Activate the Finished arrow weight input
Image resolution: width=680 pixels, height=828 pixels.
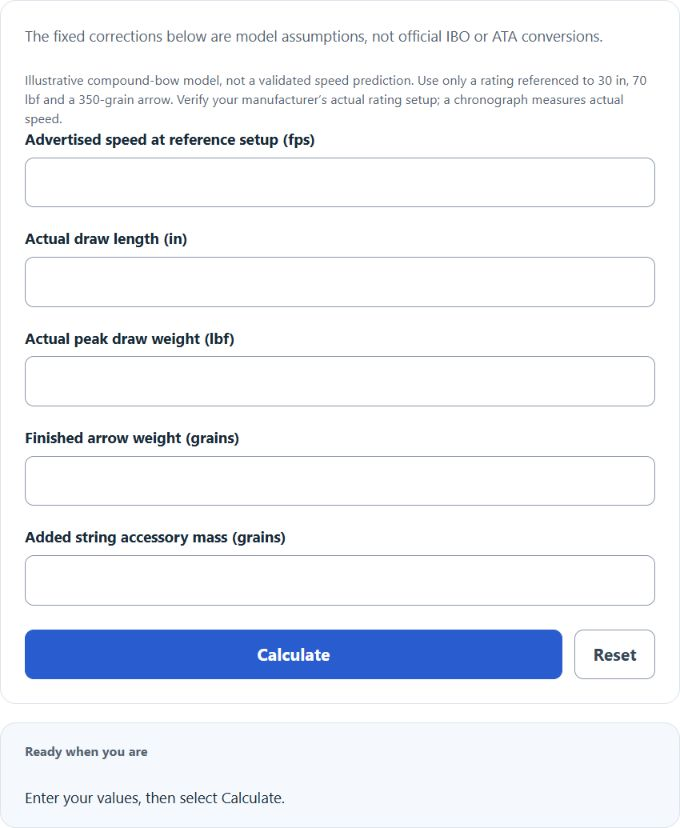point(340,481)
